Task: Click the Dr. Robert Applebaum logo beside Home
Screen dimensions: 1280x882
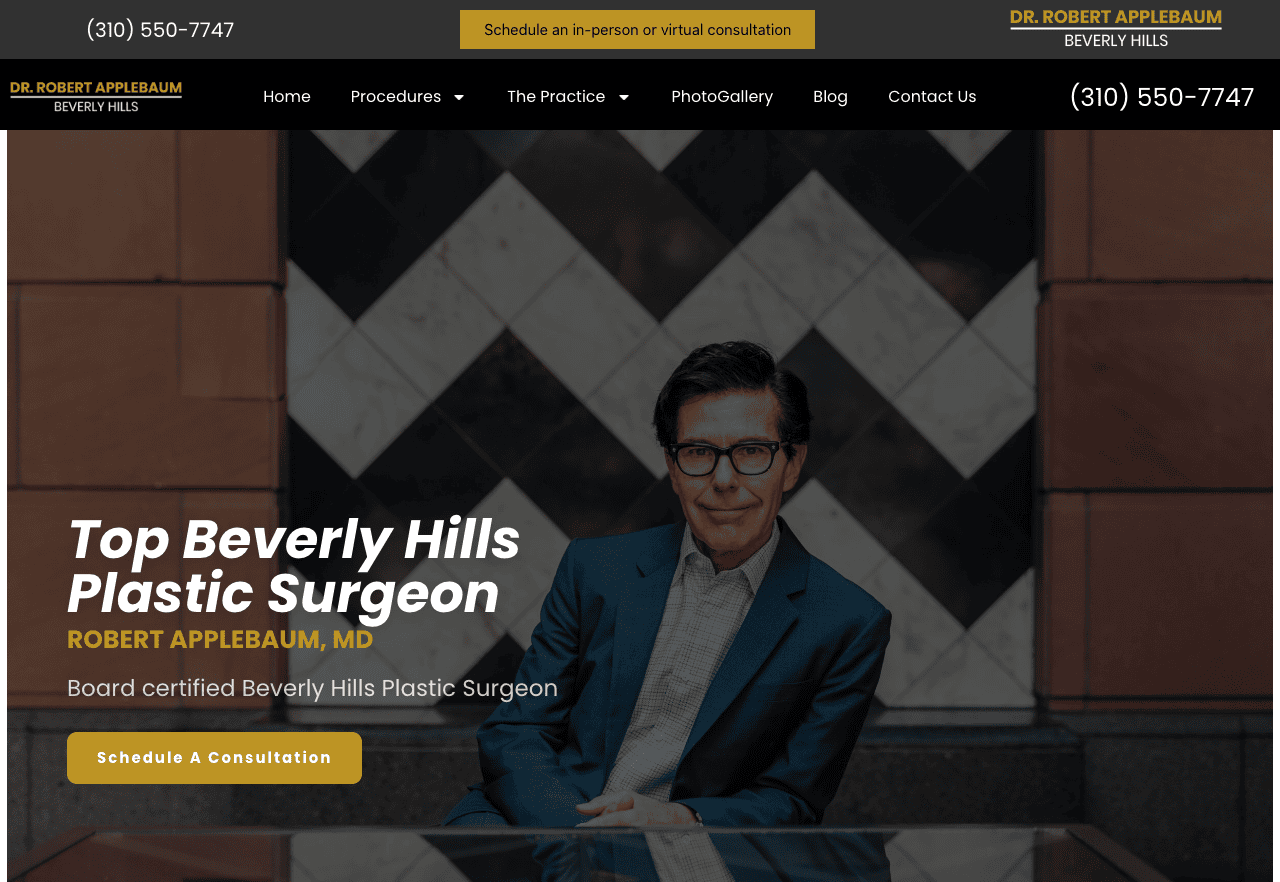Action: pyautogui.click(x=96, y=96)
